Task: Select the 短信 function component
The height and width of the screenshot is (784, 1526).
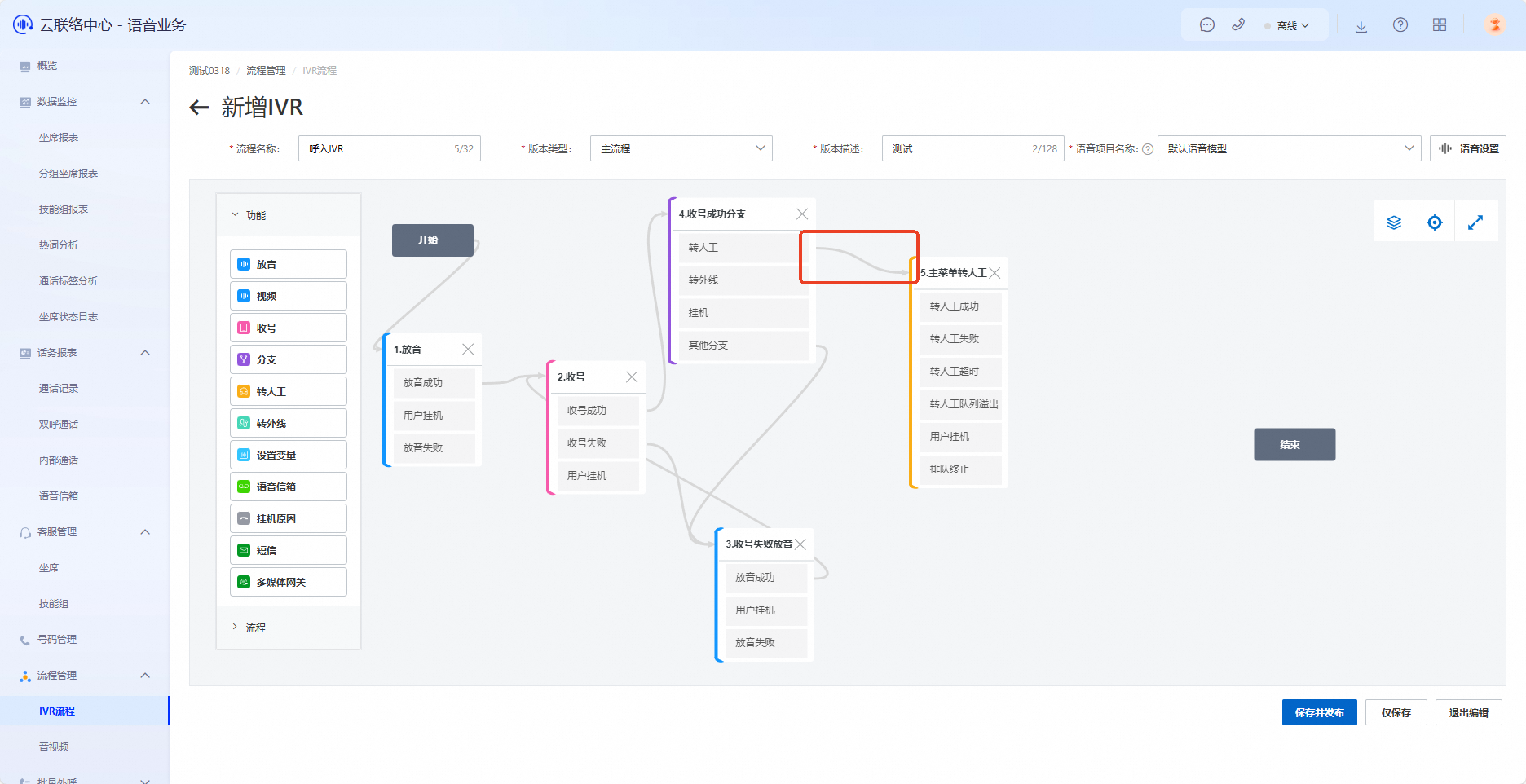Action: click(x=289, y=550)
